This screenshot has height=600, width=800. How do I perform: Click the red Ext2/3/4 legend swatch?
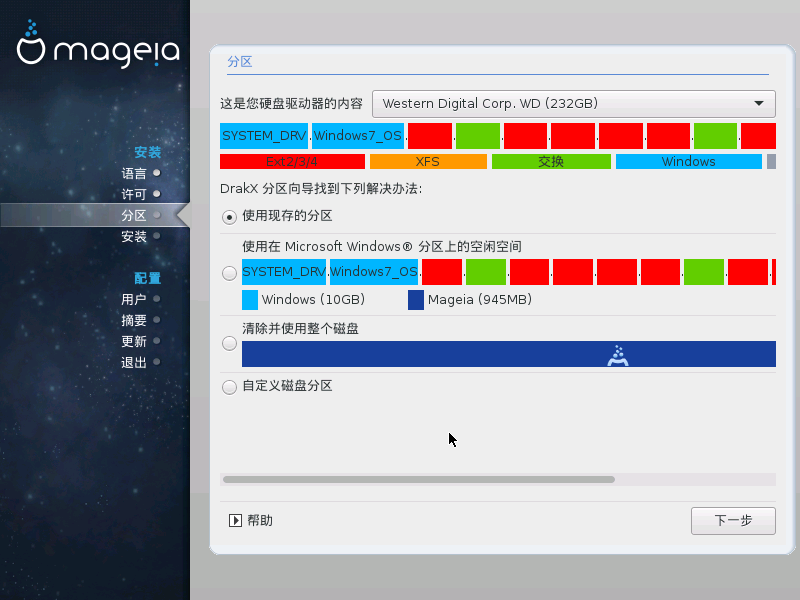[292, 161]
